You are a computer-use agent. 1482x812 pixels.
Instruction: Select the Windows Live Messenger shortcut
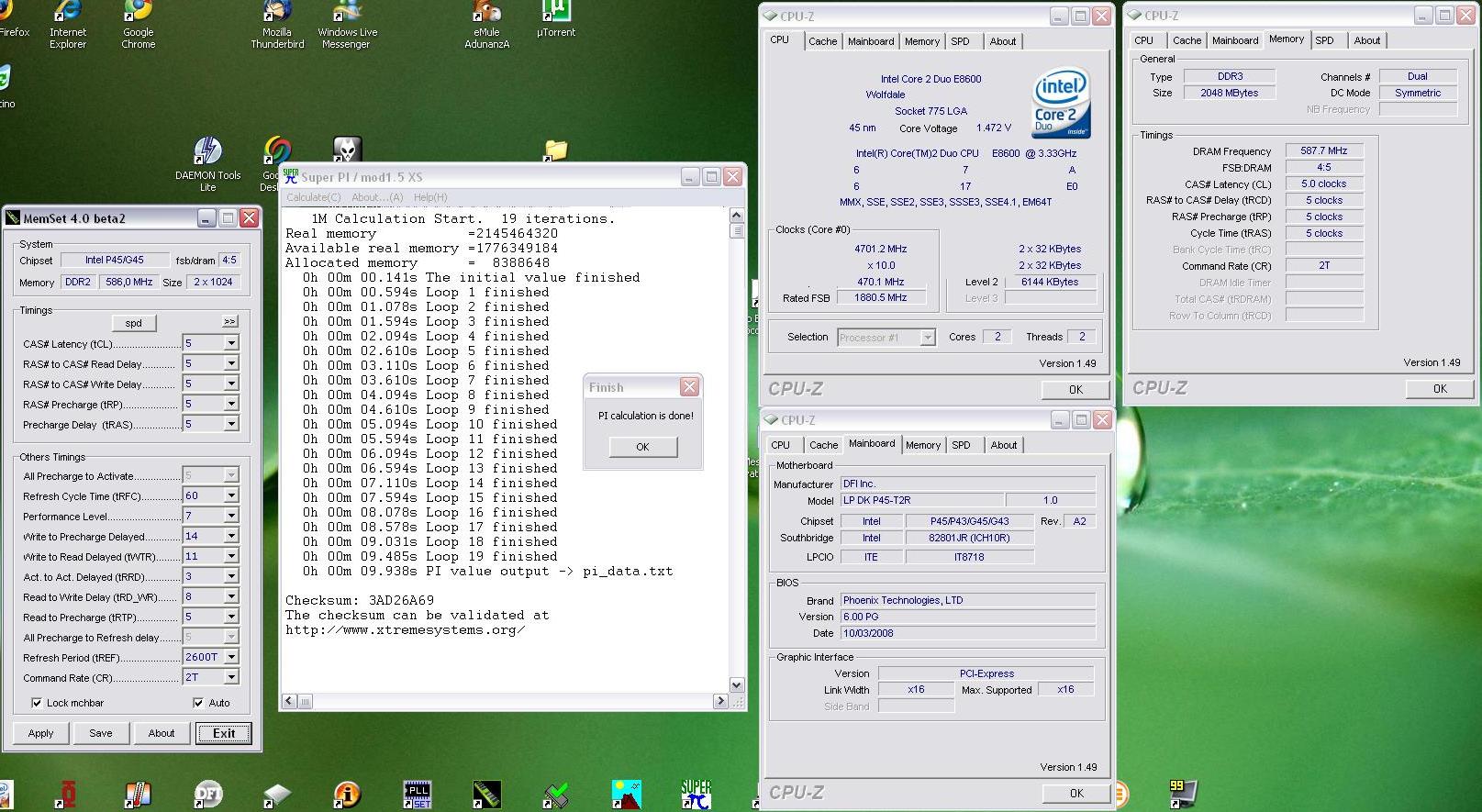click(347, 25)
